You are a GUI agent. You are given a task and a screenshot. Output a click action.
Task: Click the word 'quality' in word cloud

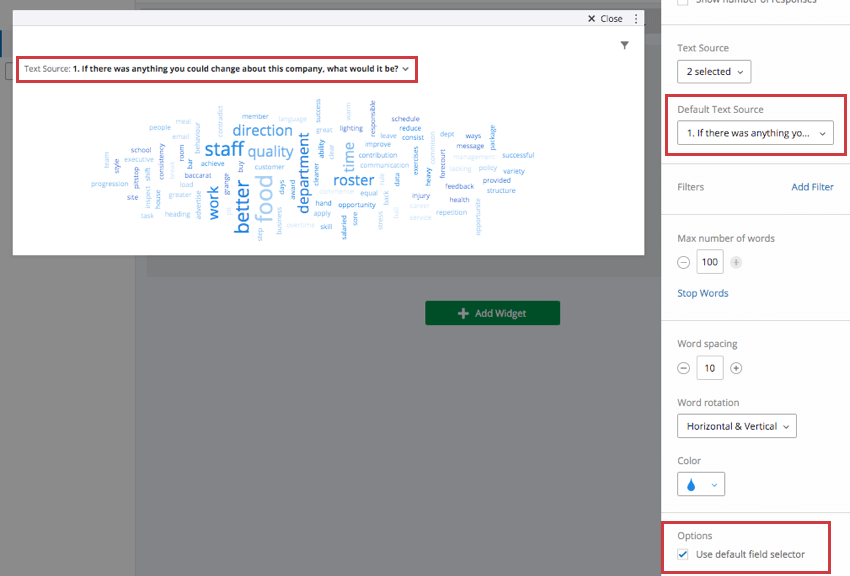(x=271, y=152)
